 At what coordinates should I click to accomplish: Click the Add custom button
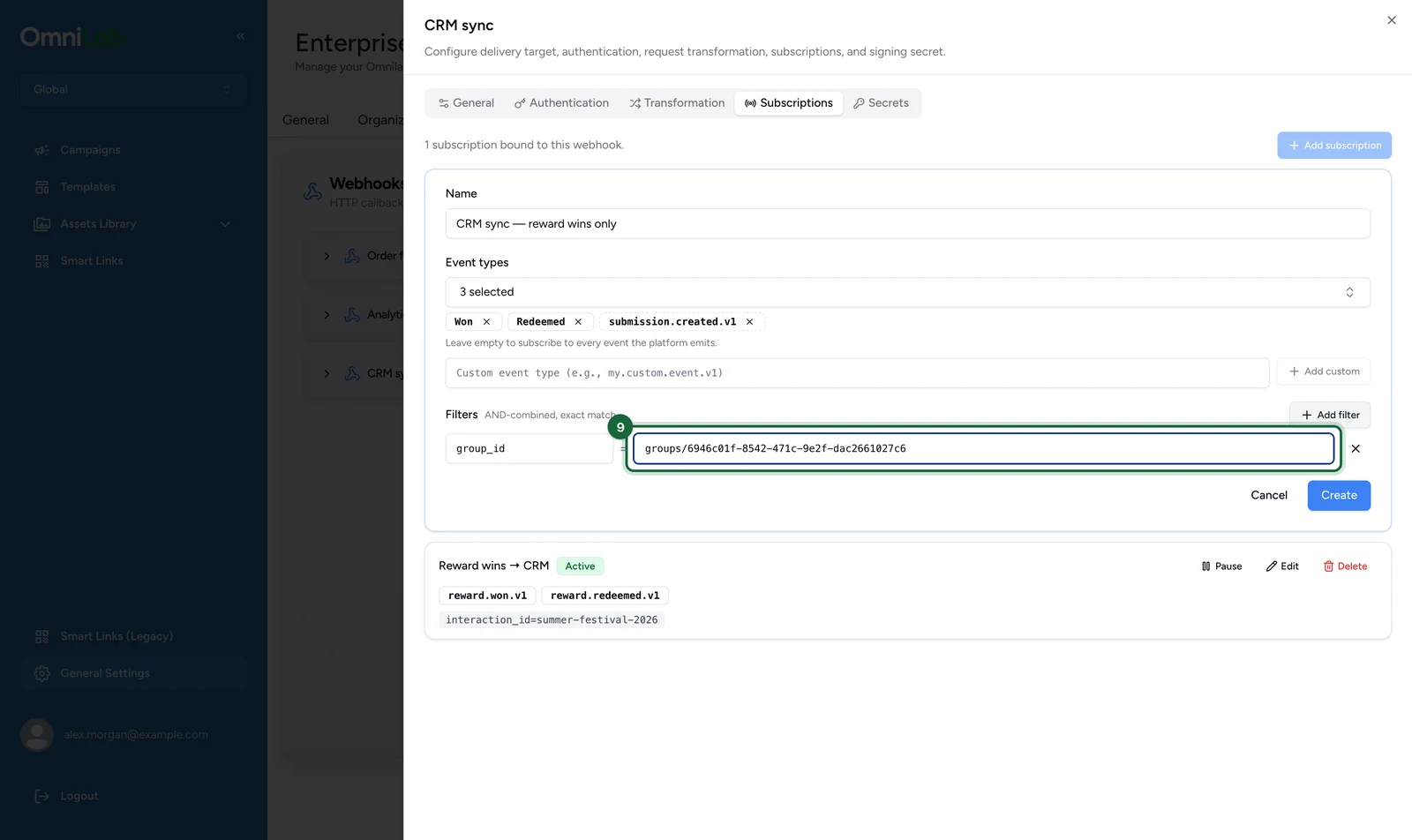(x=1324, y=371)
